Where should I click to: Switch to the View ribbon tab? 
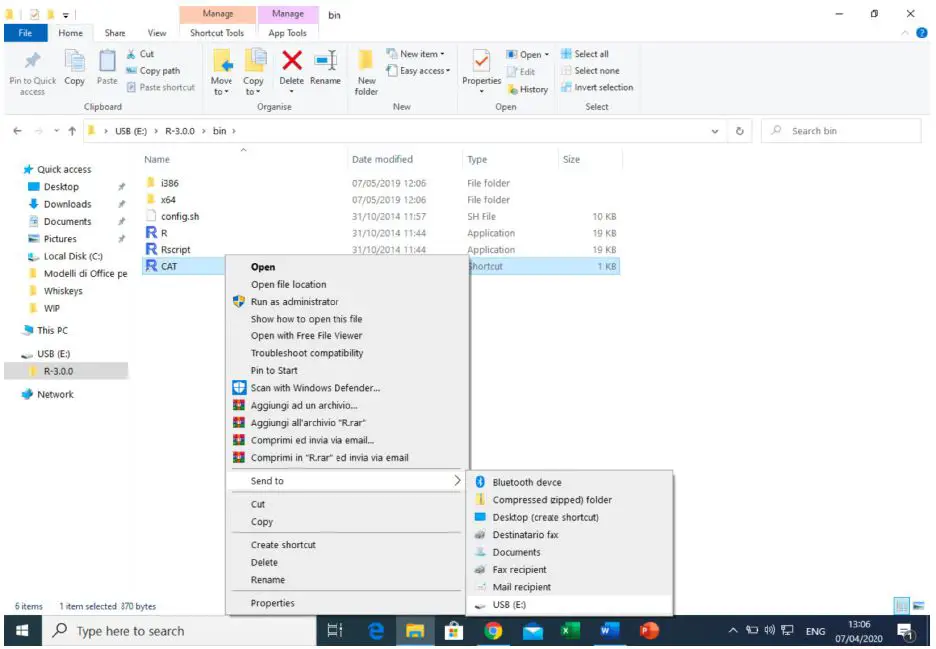pos(156,32)
